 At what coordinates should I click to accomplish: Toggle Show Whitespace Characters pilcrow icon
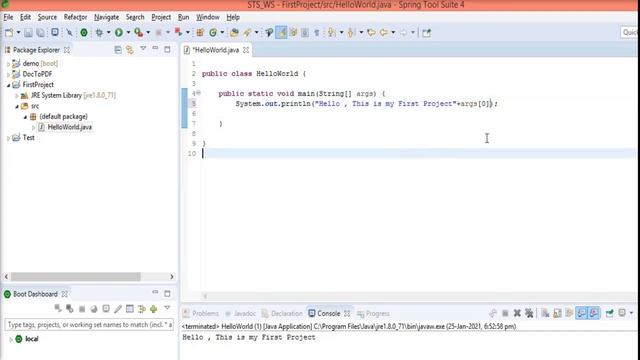click(316, 33)
